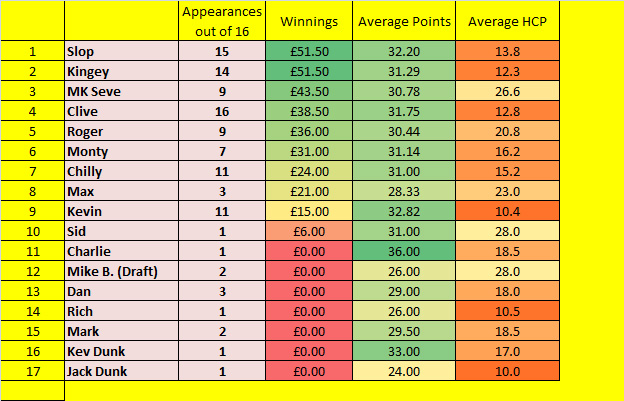Select the cell containing Slop
This screenshot has height=401, width=624.
pos(121,51)
